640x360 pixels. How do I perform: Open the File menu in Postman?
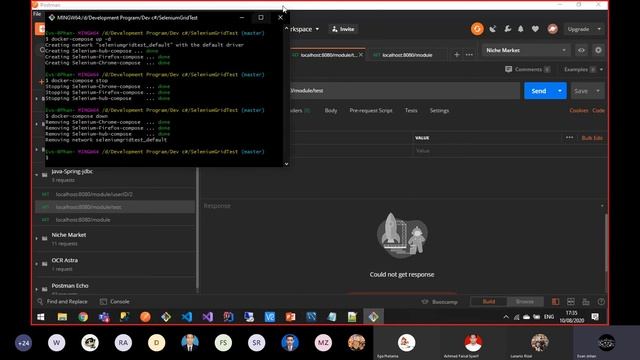click(x=37, y=14)
